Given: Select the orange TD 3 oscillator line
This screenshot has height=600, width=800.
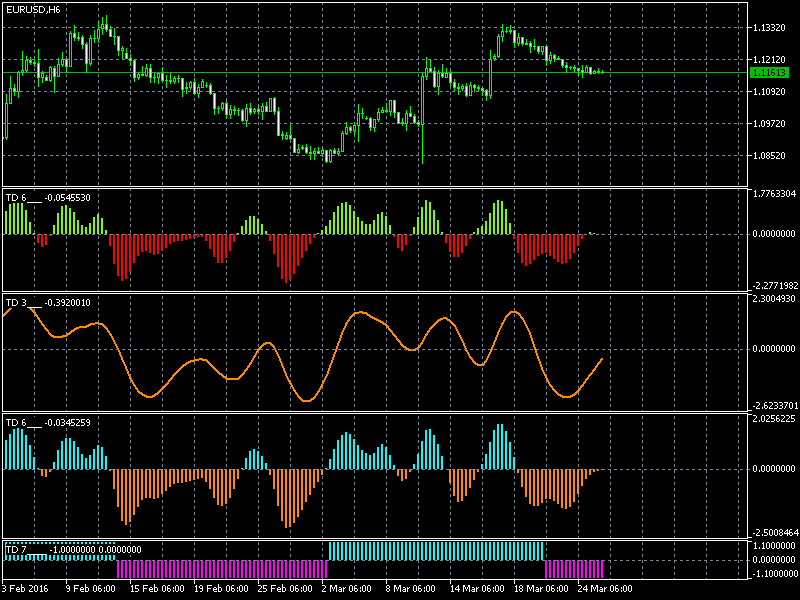Looking at the screenshot, I should click(x=150, y=395).
